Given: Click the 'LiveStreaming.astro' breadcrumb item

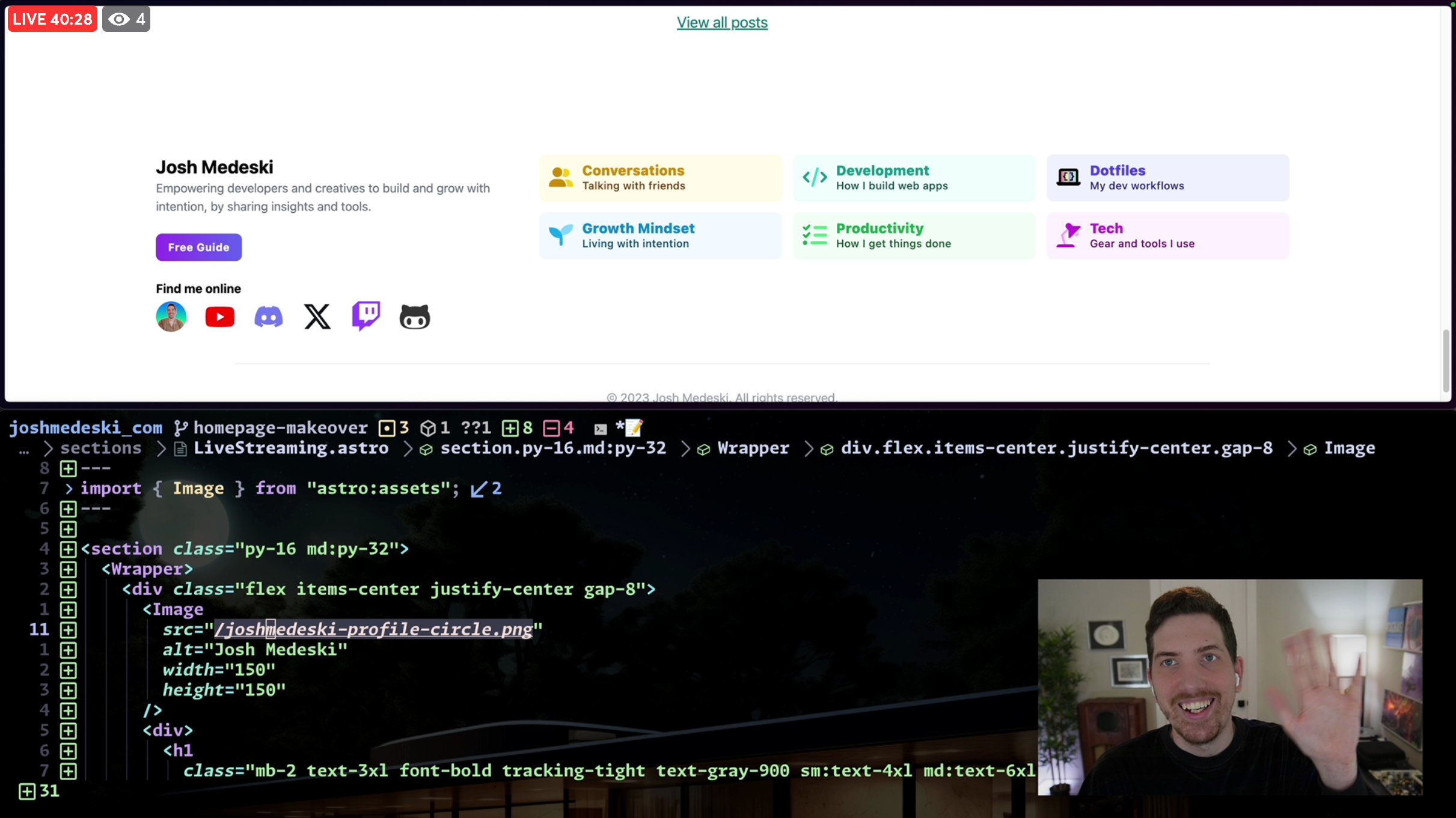Looking at the screenshot, I should [x=290, y=447].
